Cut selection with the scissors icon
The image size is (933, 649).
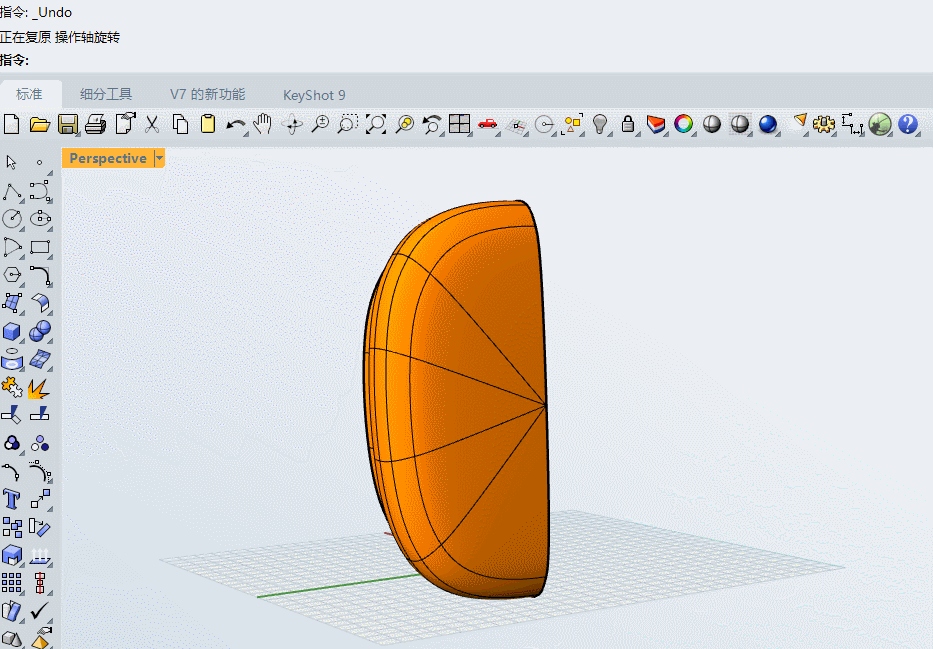(152, 124)
